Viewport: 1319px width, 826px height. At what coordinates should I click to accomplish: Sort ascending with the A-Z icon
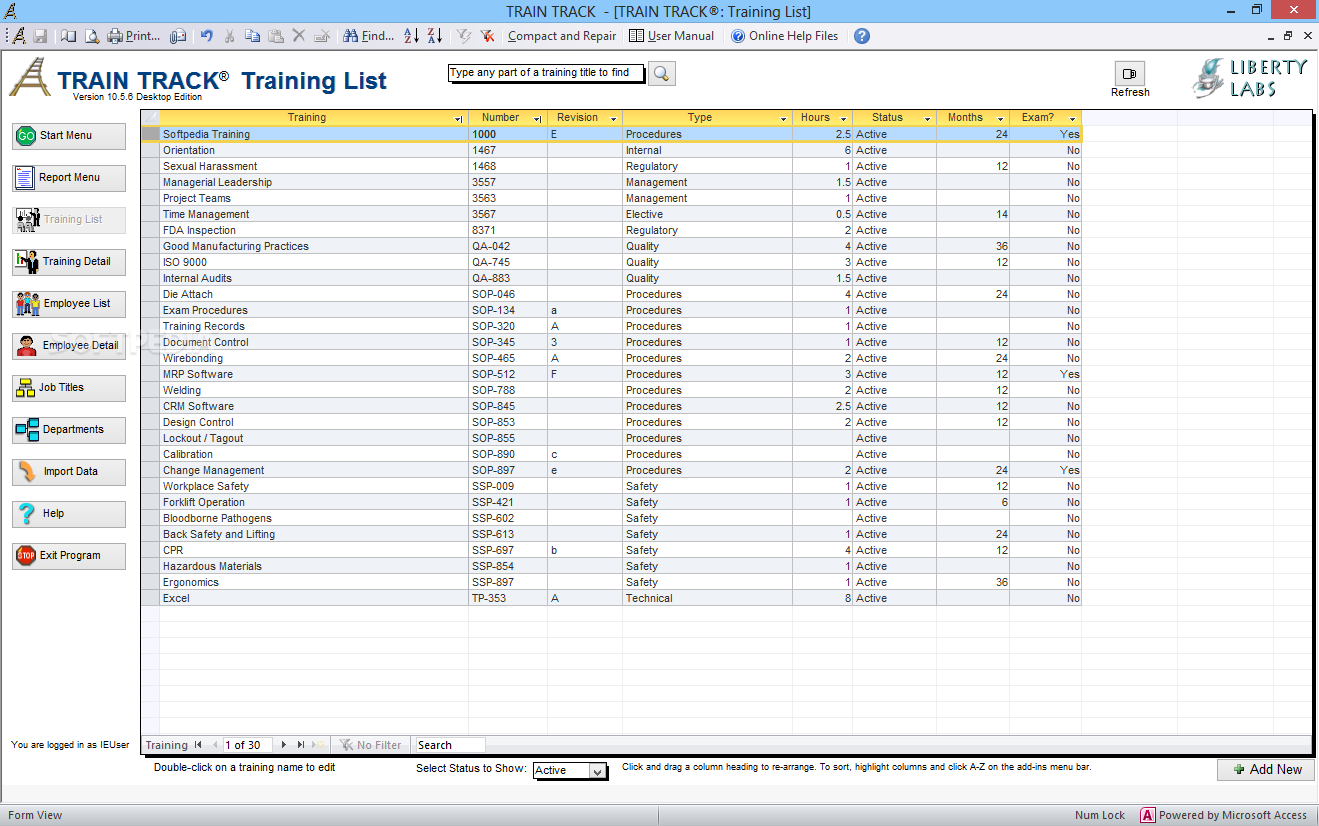(x=411, y=36)
